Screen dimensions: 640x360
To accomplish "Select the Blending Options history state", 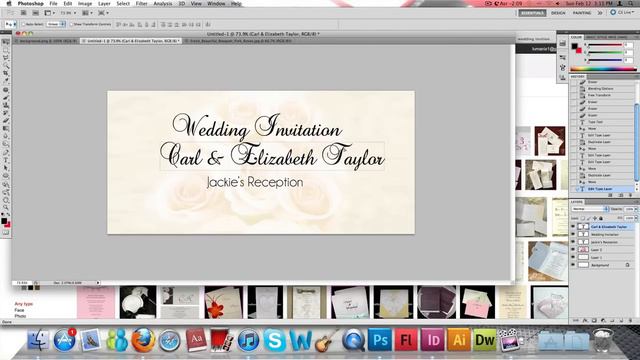I will tap(600, 89).
